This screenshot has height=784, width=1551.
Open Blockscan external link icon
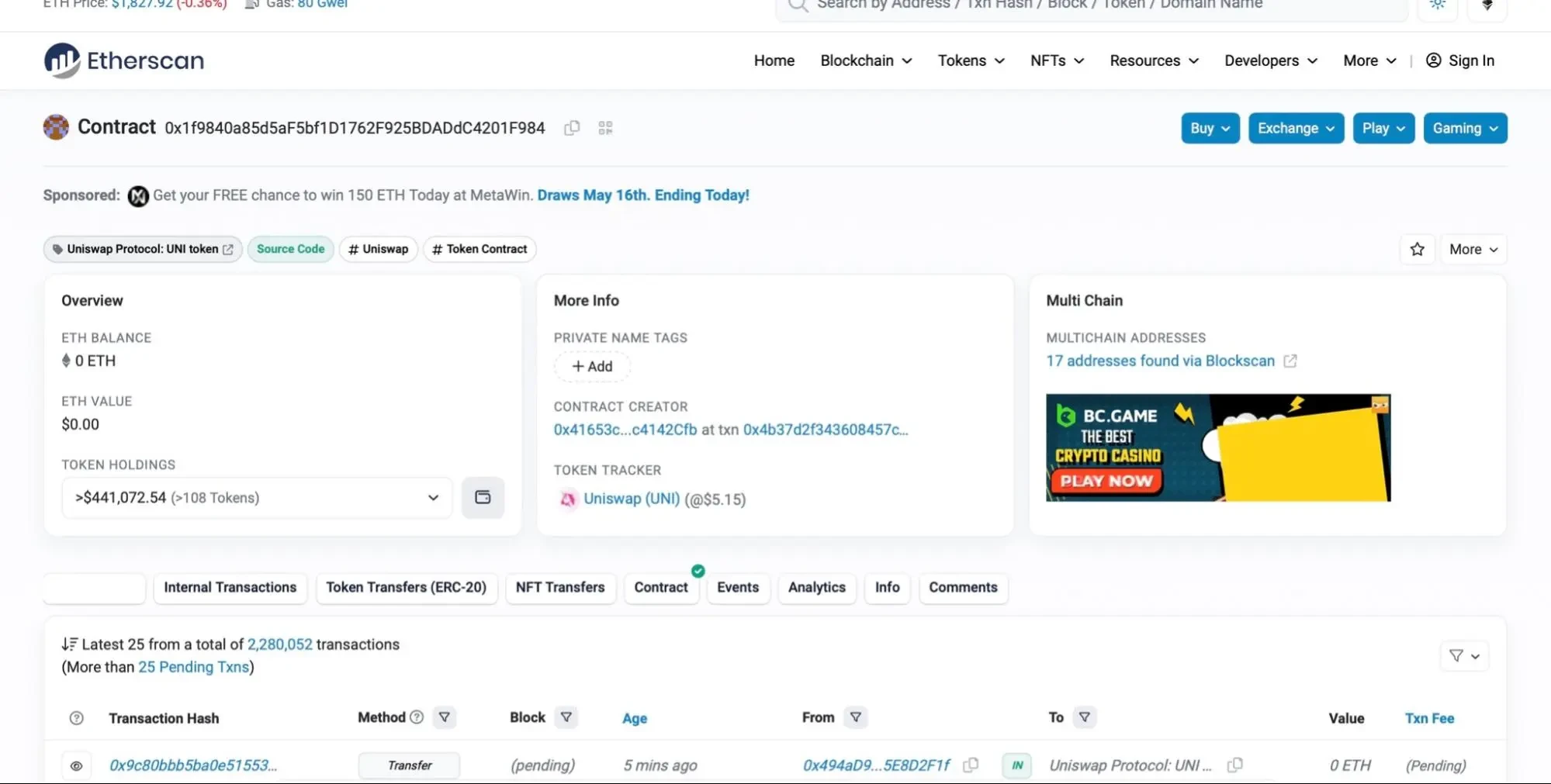pos(1290,361)
